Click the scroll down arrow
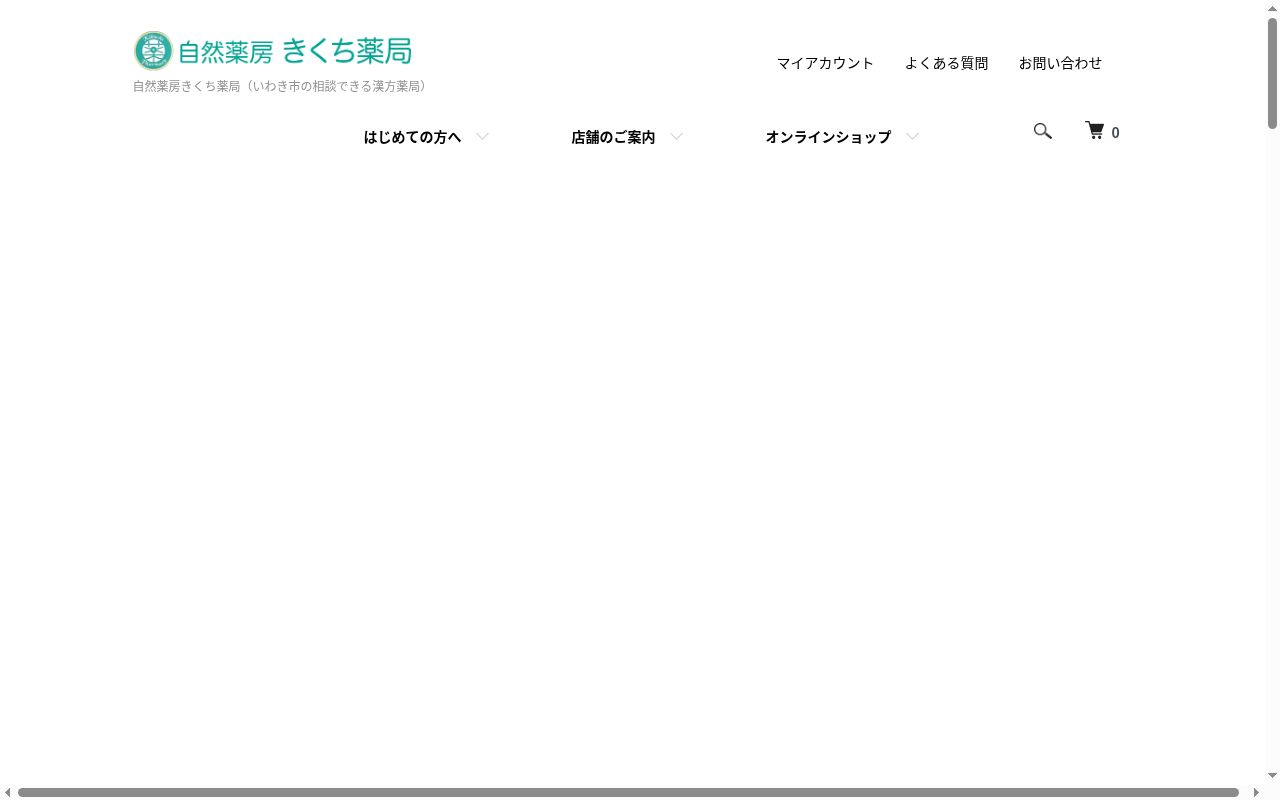The height and width of the screenshot is (800, 1280). tap(1273, 776)
